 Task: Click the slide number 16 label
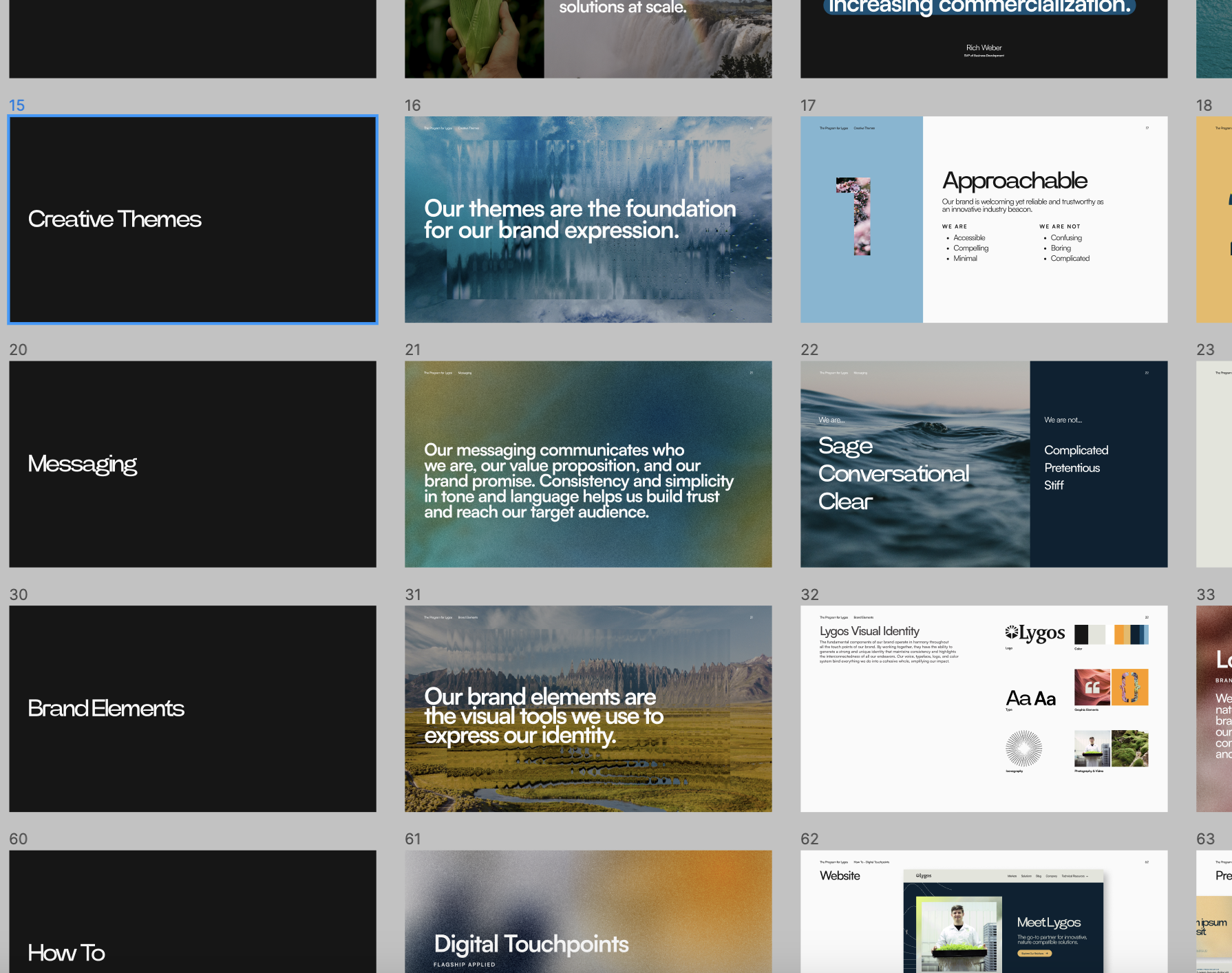[x=412, y=105]
